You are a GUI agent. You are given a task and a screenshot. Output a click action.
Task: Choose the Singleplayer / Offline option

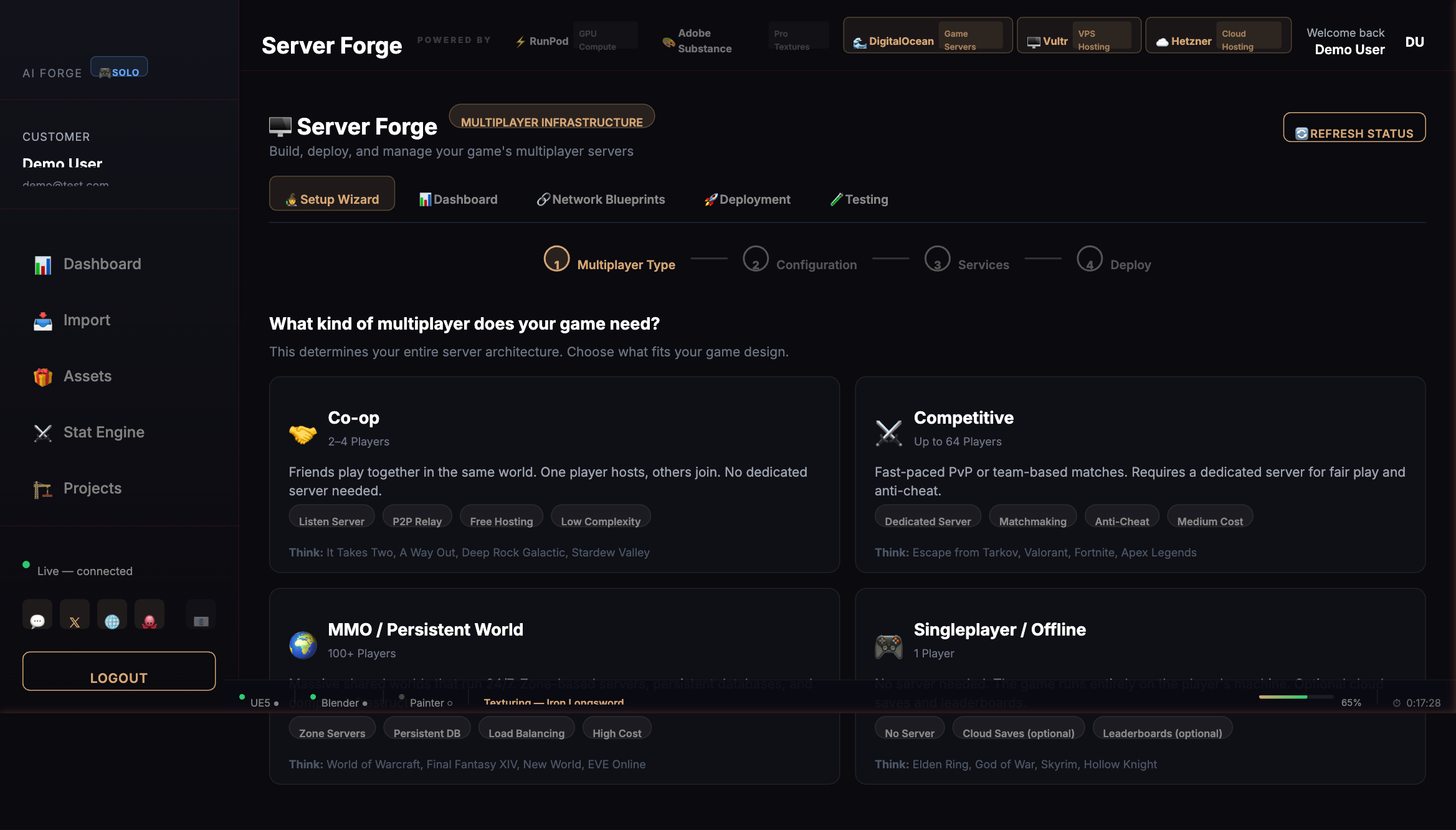(1141, 685)
